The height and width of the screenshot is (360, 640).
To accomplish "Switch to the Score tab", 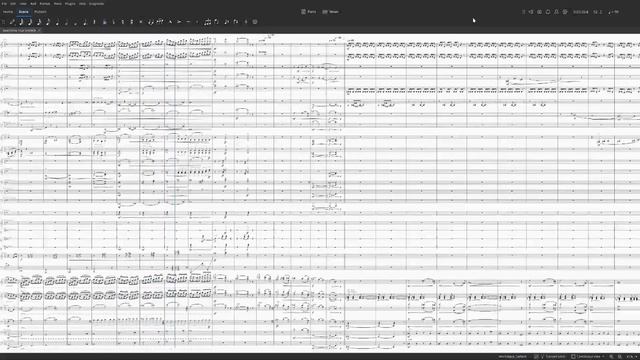I will pyautogui.click(x=24, y=12).
